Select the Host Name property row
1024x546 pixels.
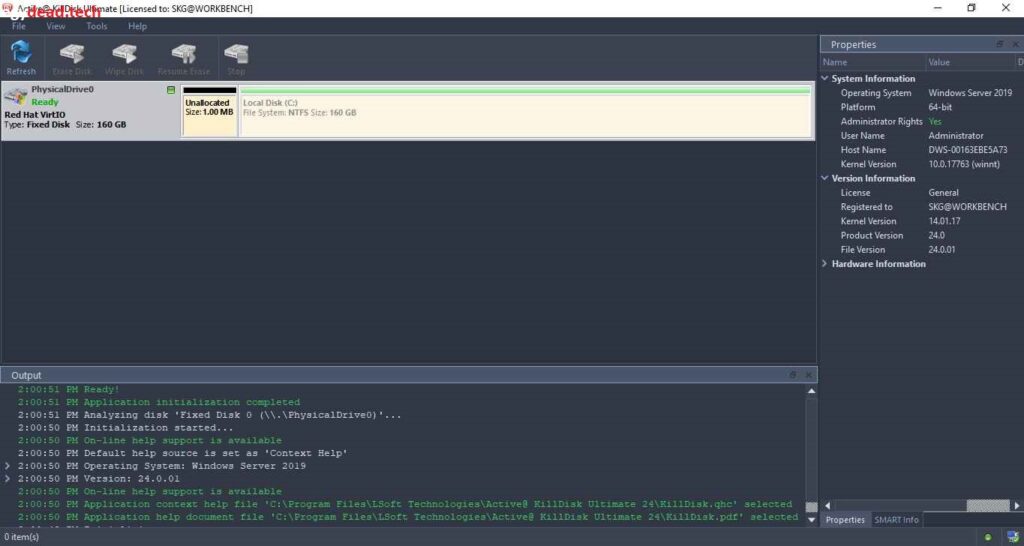(x=921, y=150)
